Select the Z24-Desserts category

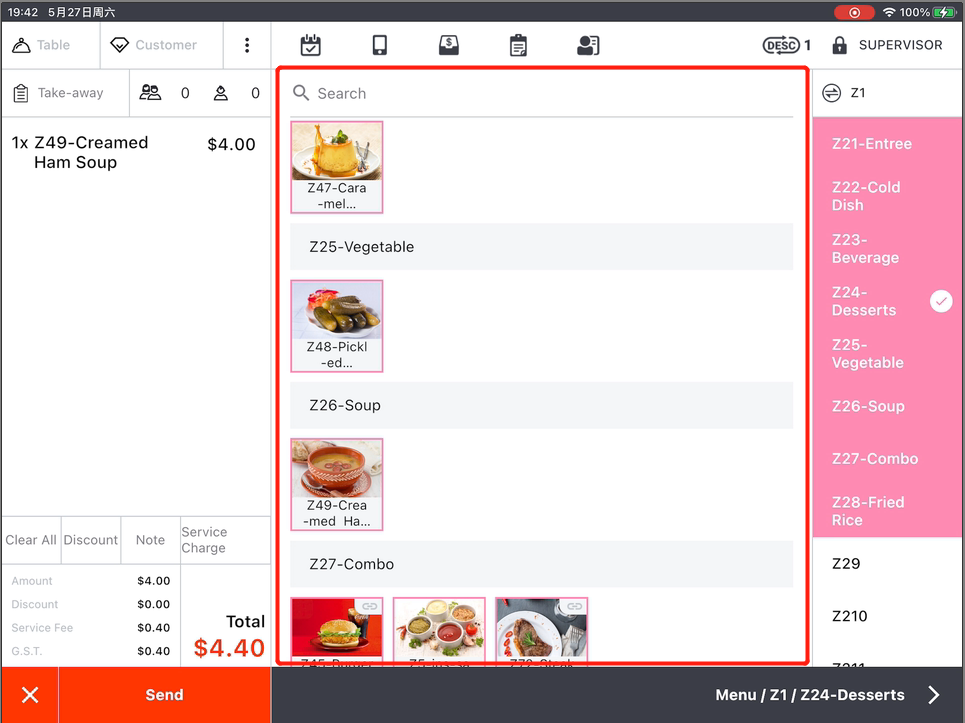(887, 301)
